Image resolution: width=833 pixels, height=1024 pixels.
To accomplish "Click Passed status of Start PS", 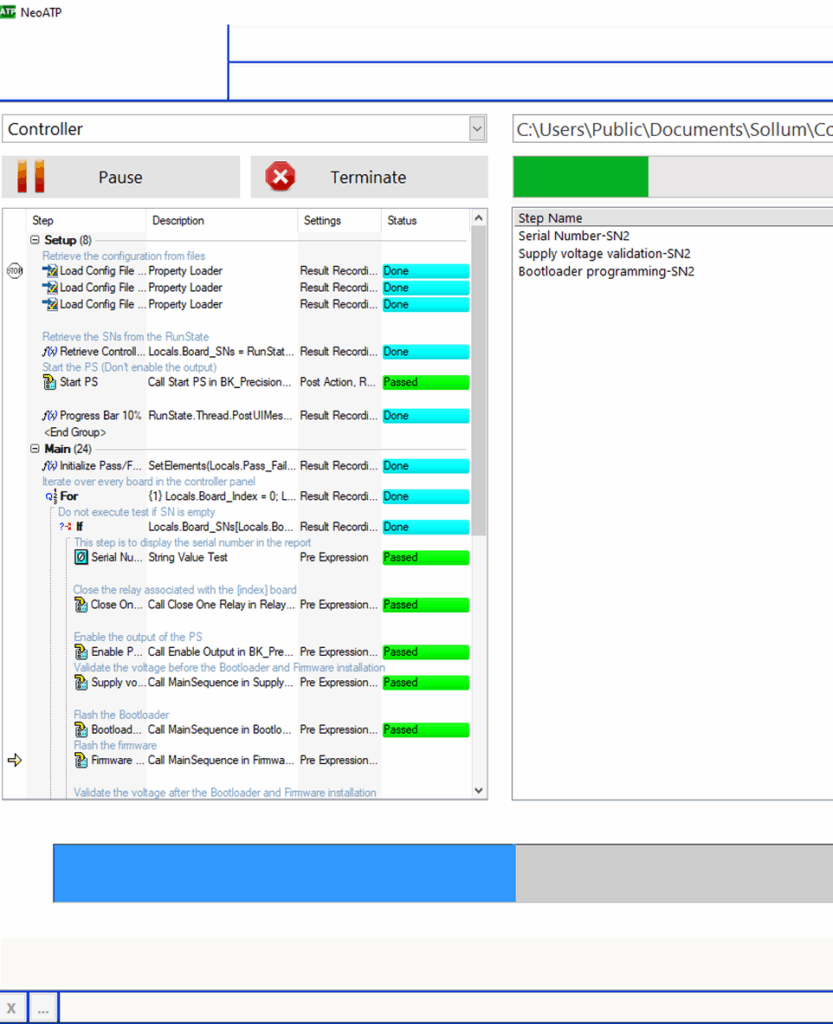I will (x=426, y=382).
